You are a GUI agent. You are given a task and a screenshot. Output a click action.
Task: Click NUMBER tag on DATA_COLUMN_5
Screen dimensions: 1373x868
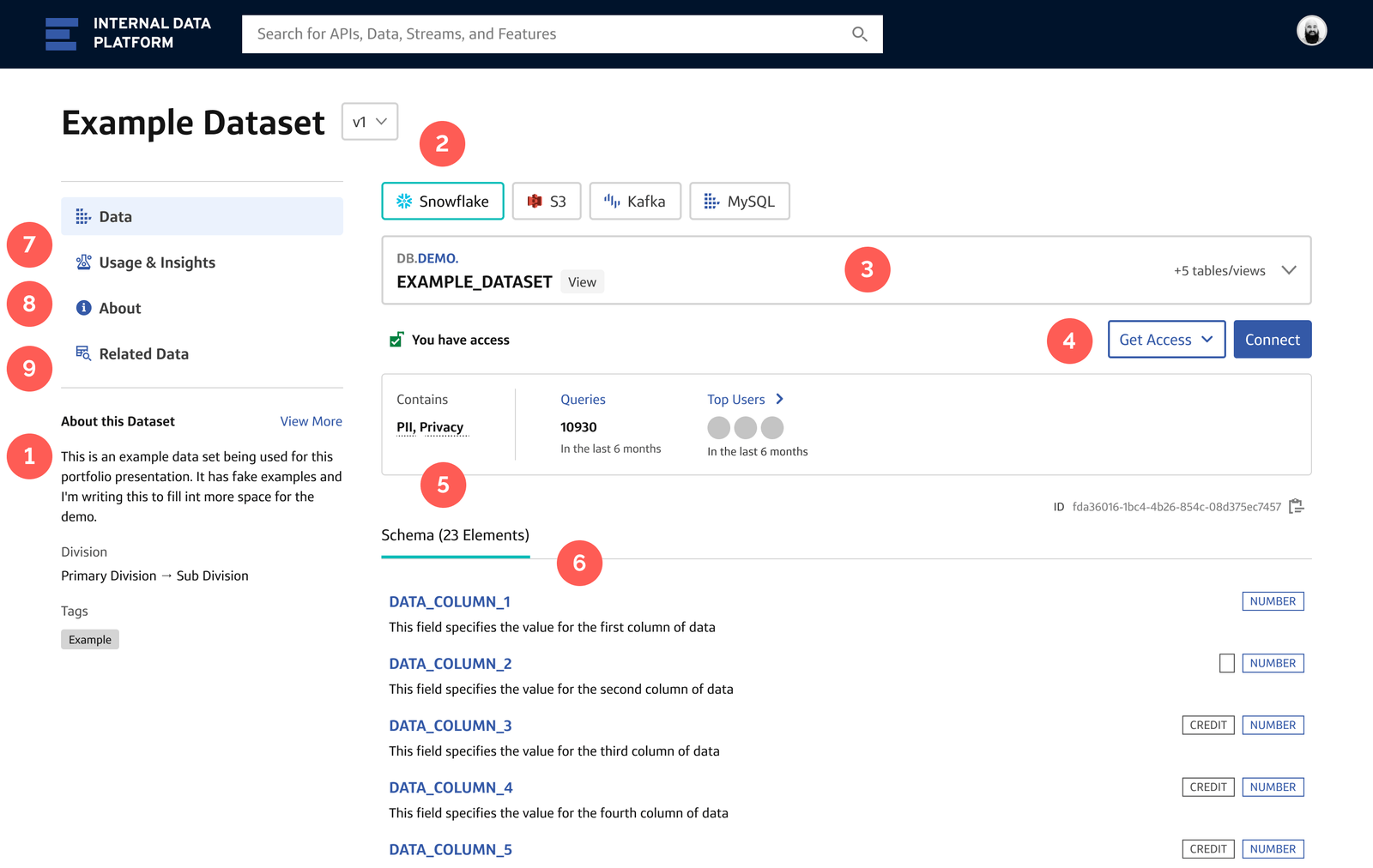click(x=1273, y=848)
